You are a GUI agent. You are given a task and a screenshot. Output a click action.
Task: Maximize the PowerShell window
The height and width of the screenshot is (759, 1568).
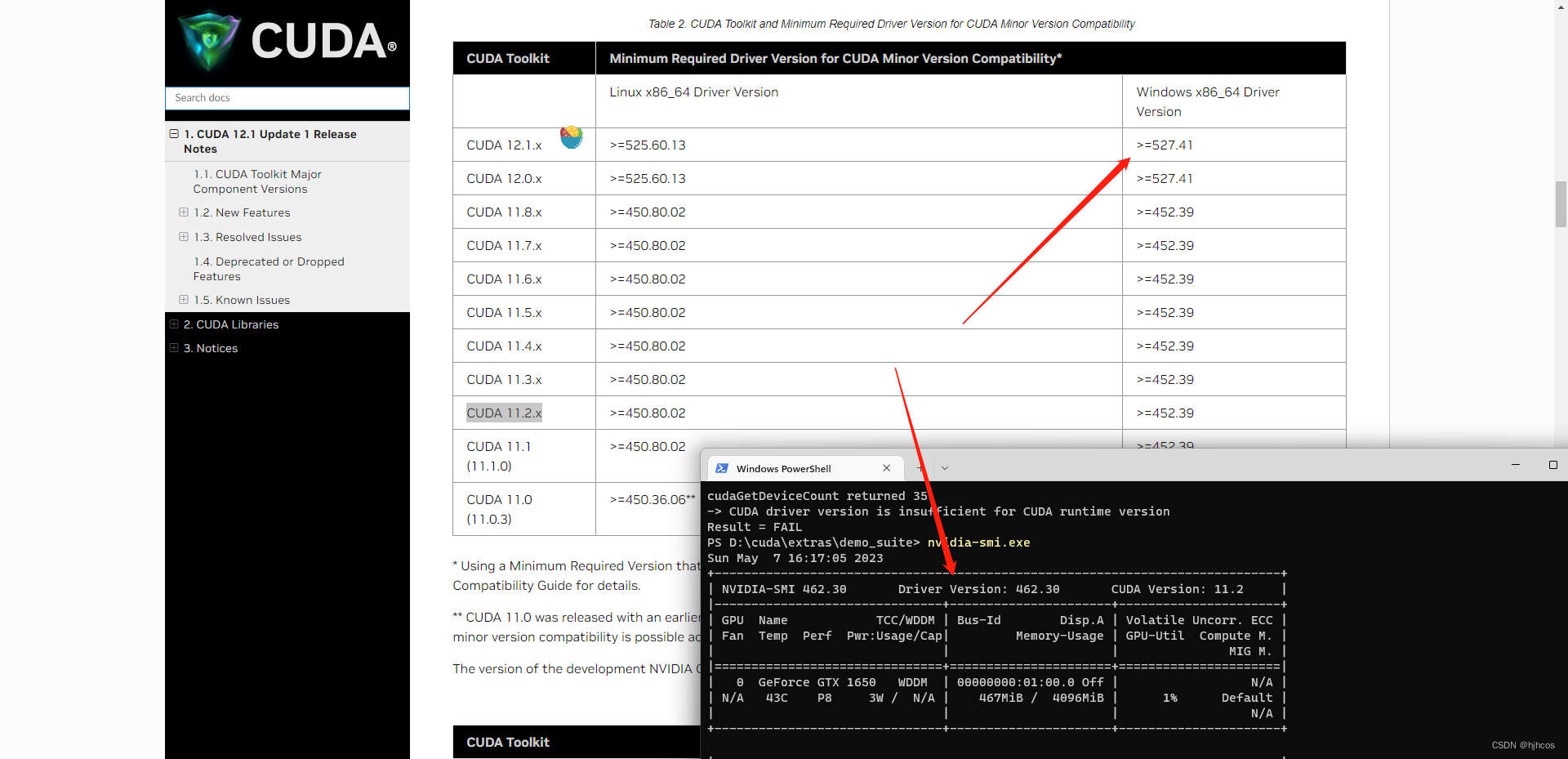click(x=1553, y=465)
